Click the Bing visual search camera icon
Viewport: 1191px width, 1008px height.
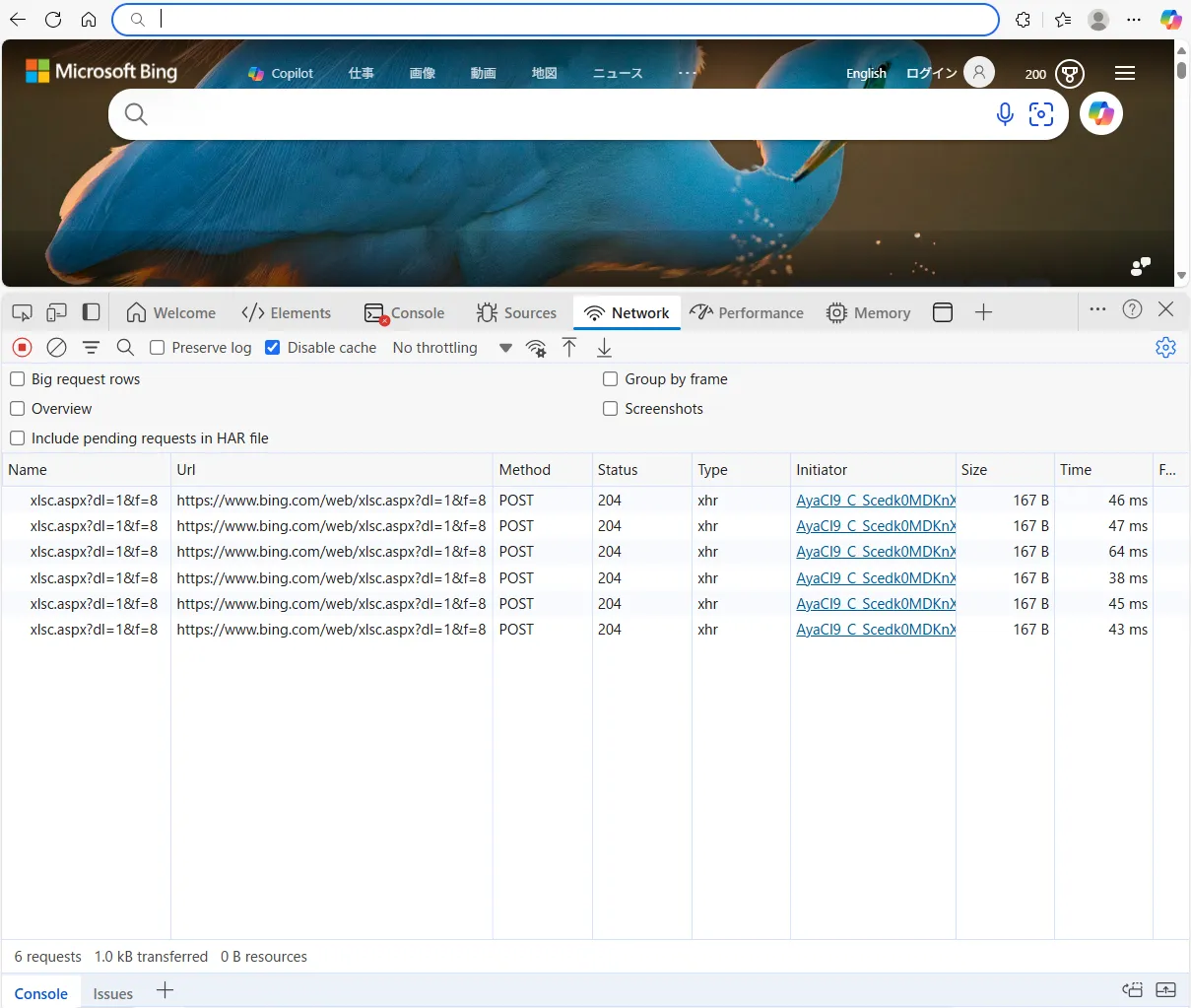point(1041,114)
